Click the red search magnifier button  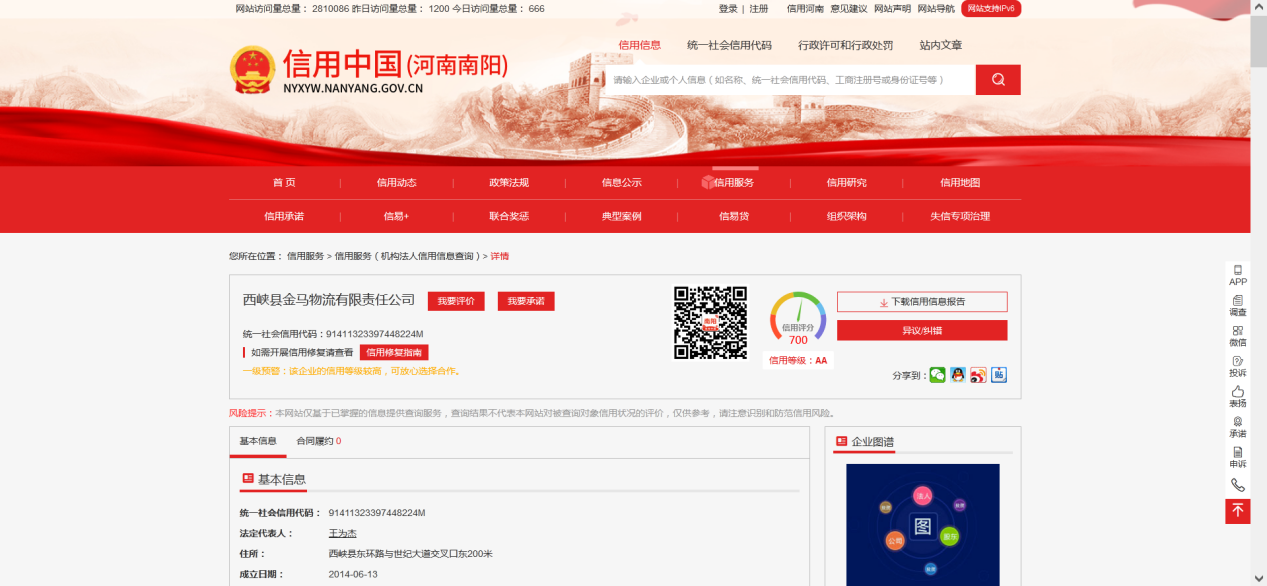pyautogui.click(x=998, y=80)
